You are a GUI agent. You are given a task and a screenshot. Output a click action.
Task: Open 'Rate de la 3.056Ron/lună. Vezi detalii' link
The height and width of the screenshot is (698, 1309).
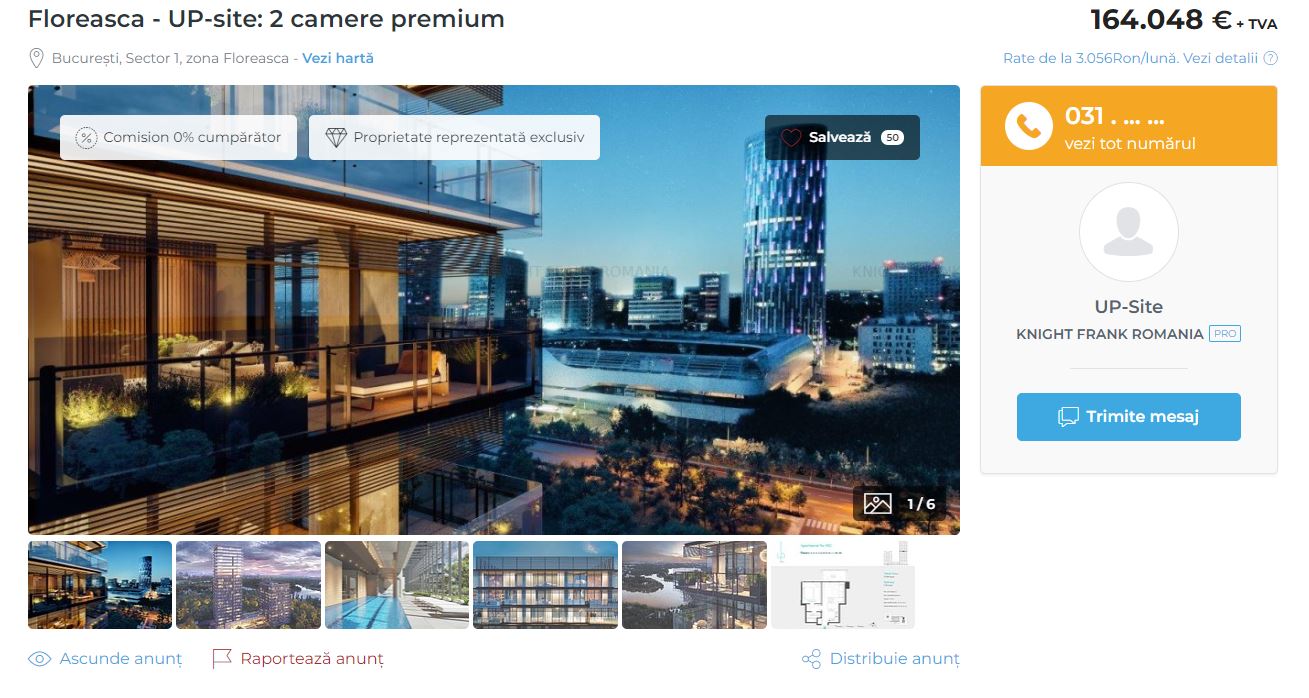[1130, 58]
